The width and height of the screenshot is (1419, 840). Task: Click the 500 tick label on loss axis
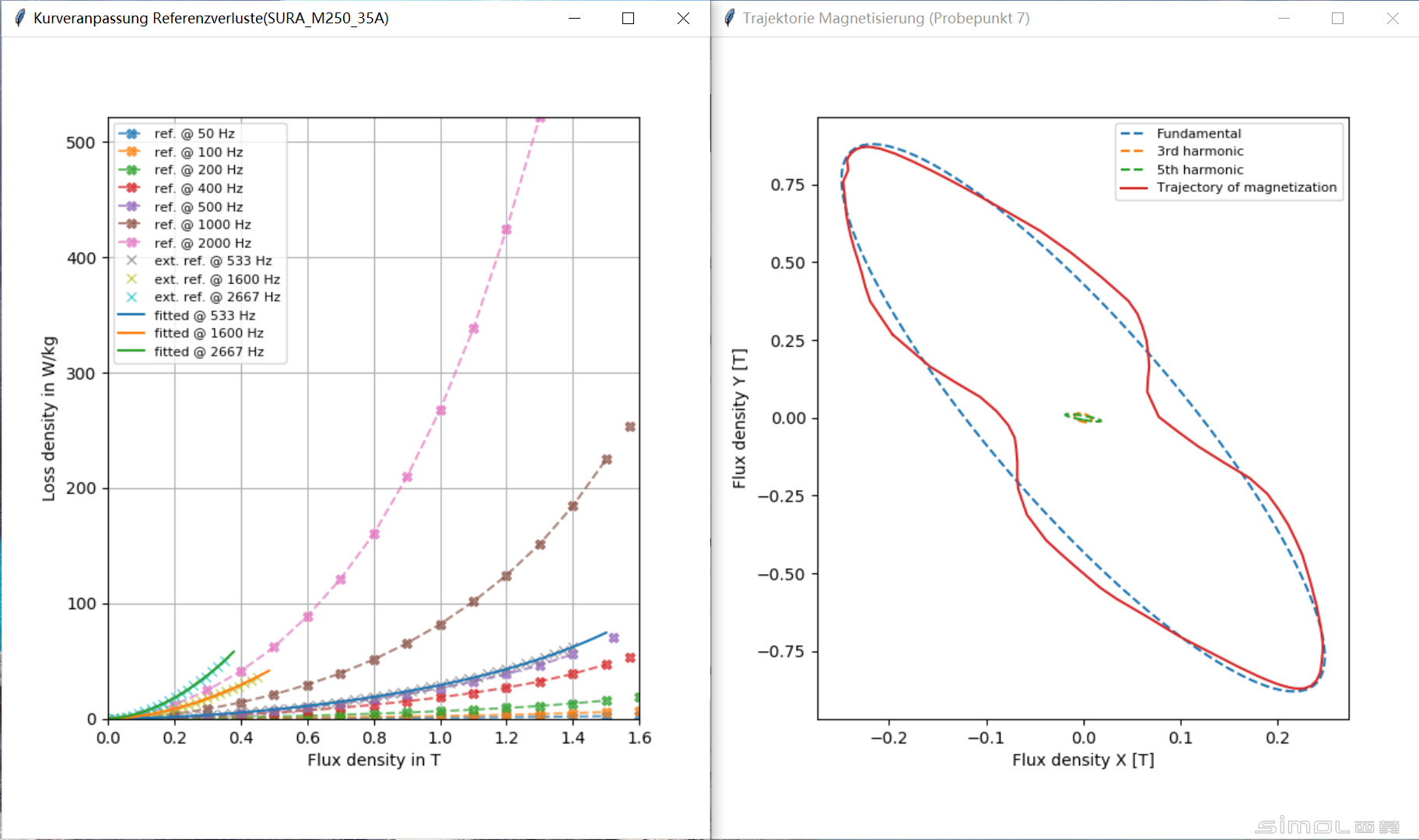point(81,143)
